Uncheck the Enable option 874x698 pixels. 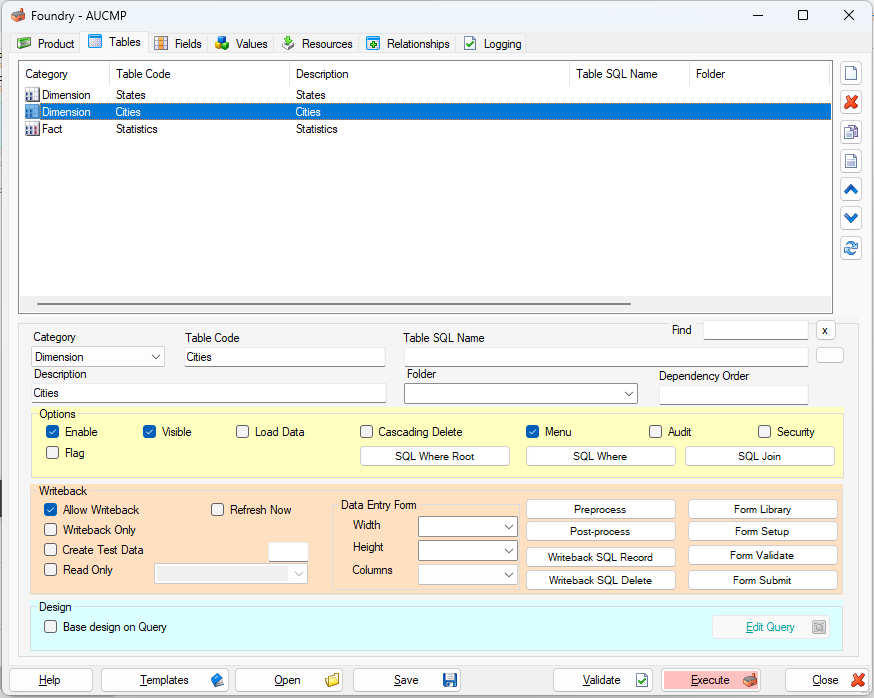52,432
